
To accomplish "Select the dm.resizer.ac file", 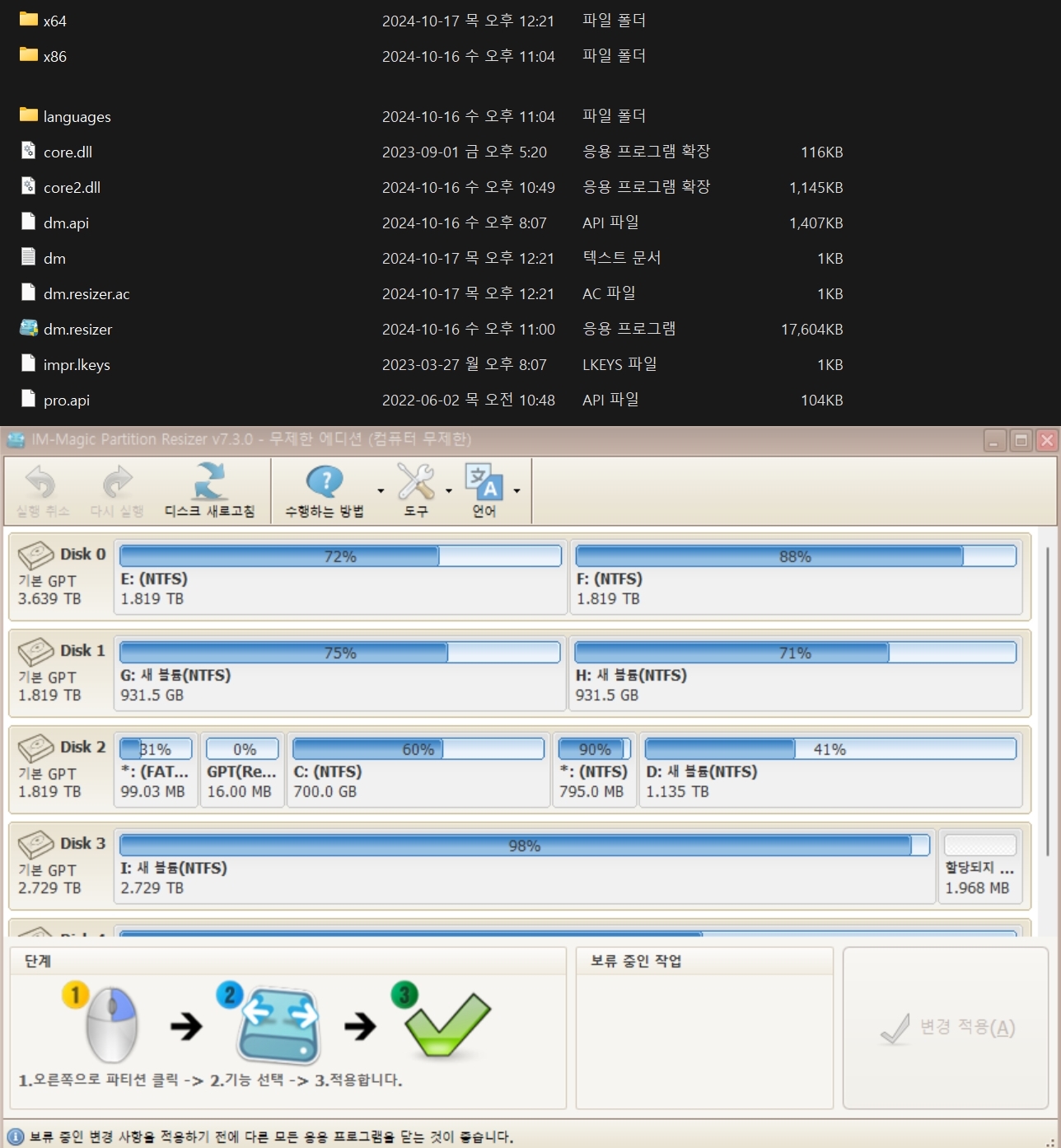I will coord(86,293).
